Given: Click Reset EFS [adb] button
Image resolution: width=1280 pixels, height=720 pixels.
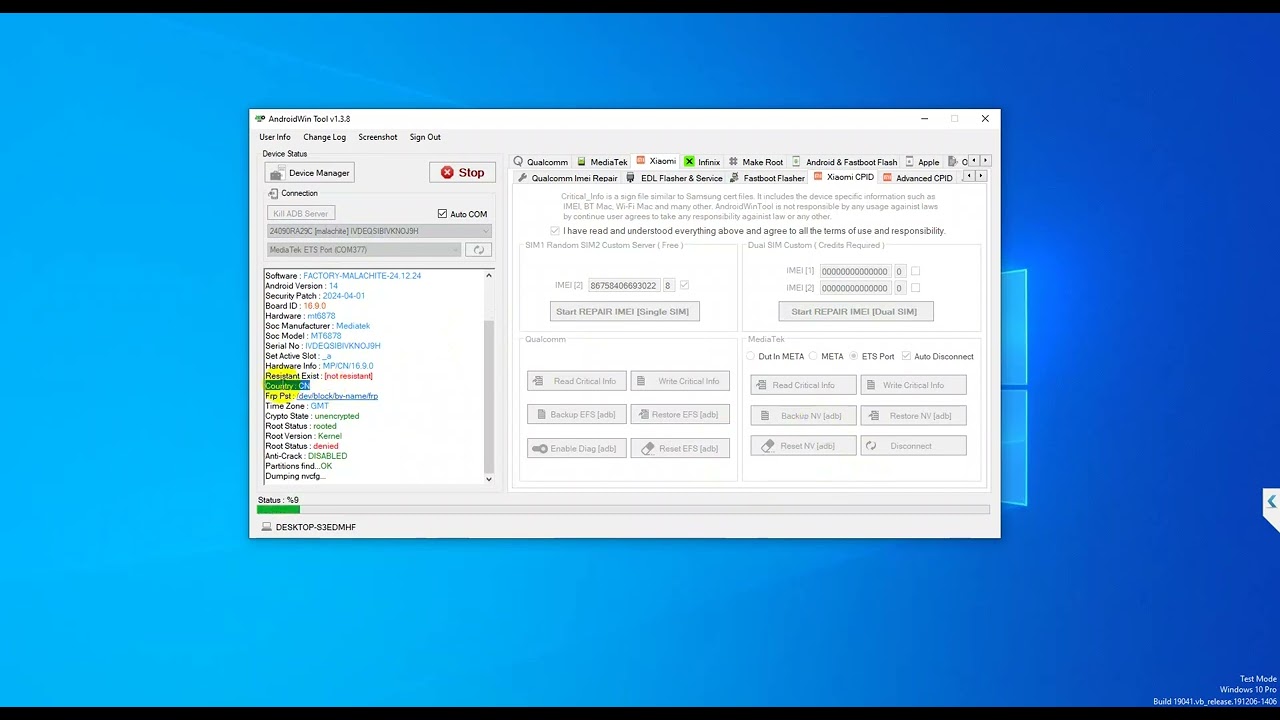Looking at the screenshot, I should tap(680, 448).
